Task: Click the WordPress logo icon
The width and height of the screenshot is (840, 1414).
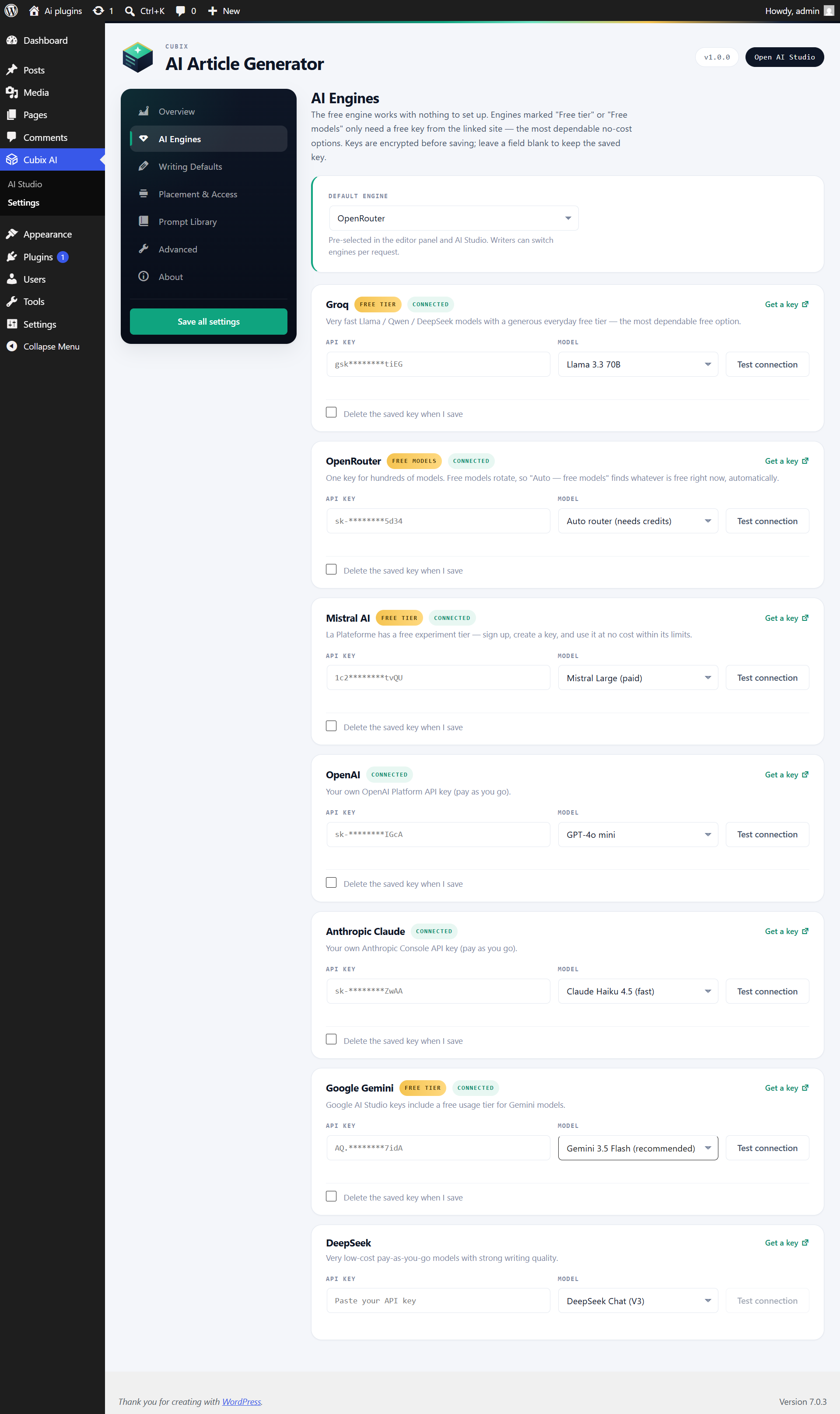Action: click(x=11, y=11)
